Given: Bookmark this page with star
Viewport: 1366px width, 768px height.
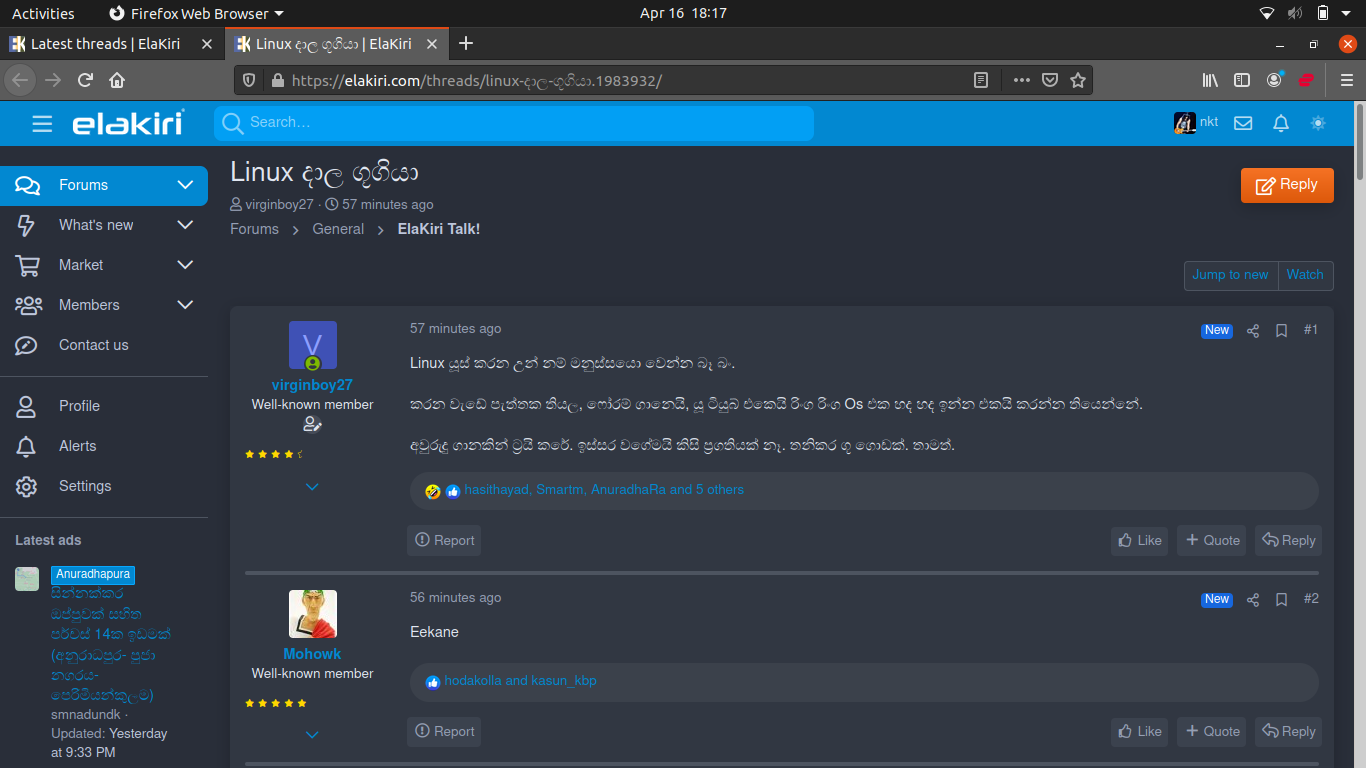Looking at the screenshot, I should tap(1078, 80).
